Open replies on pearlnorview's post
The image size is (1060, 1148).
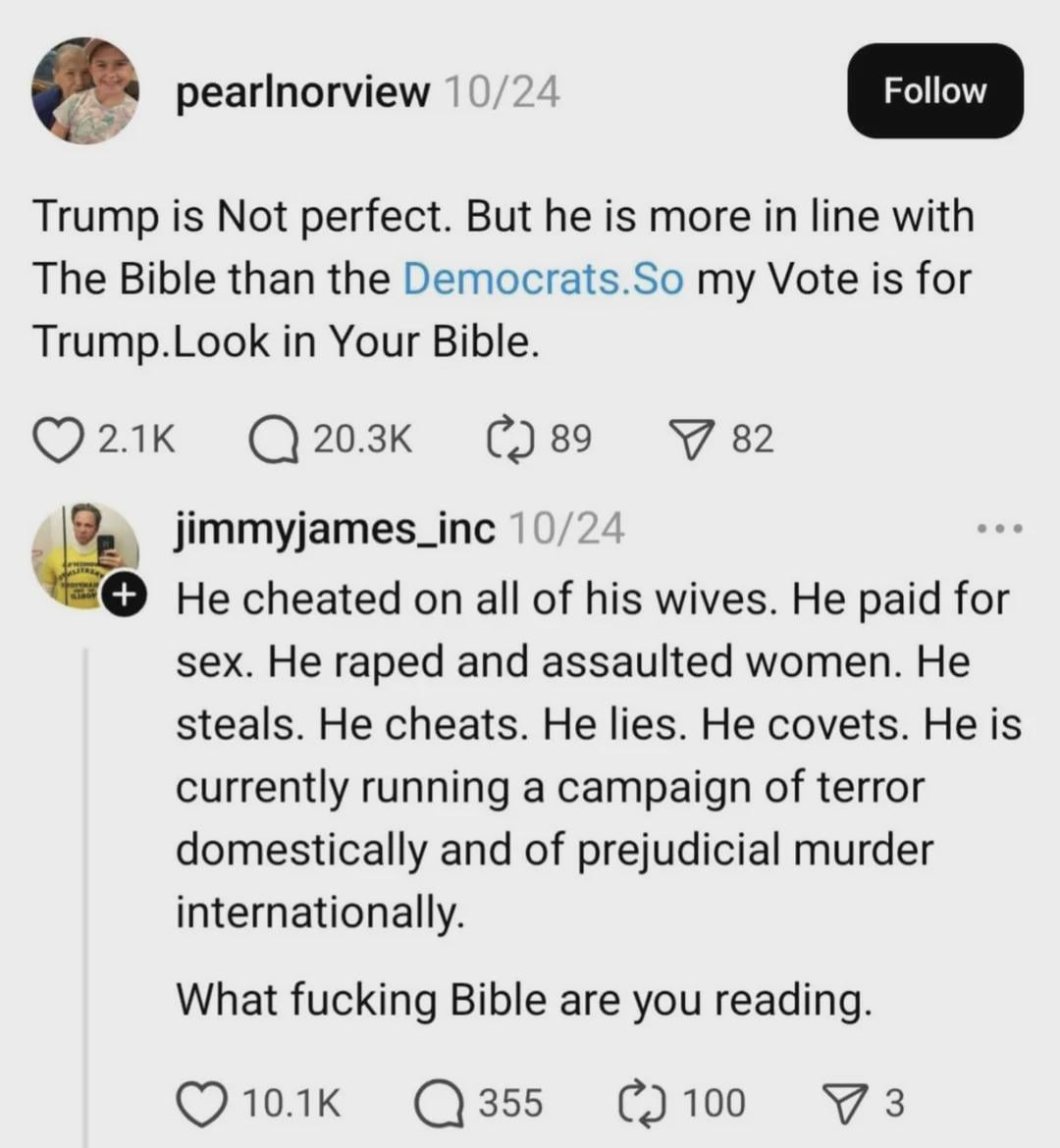[x=274, y=440]
